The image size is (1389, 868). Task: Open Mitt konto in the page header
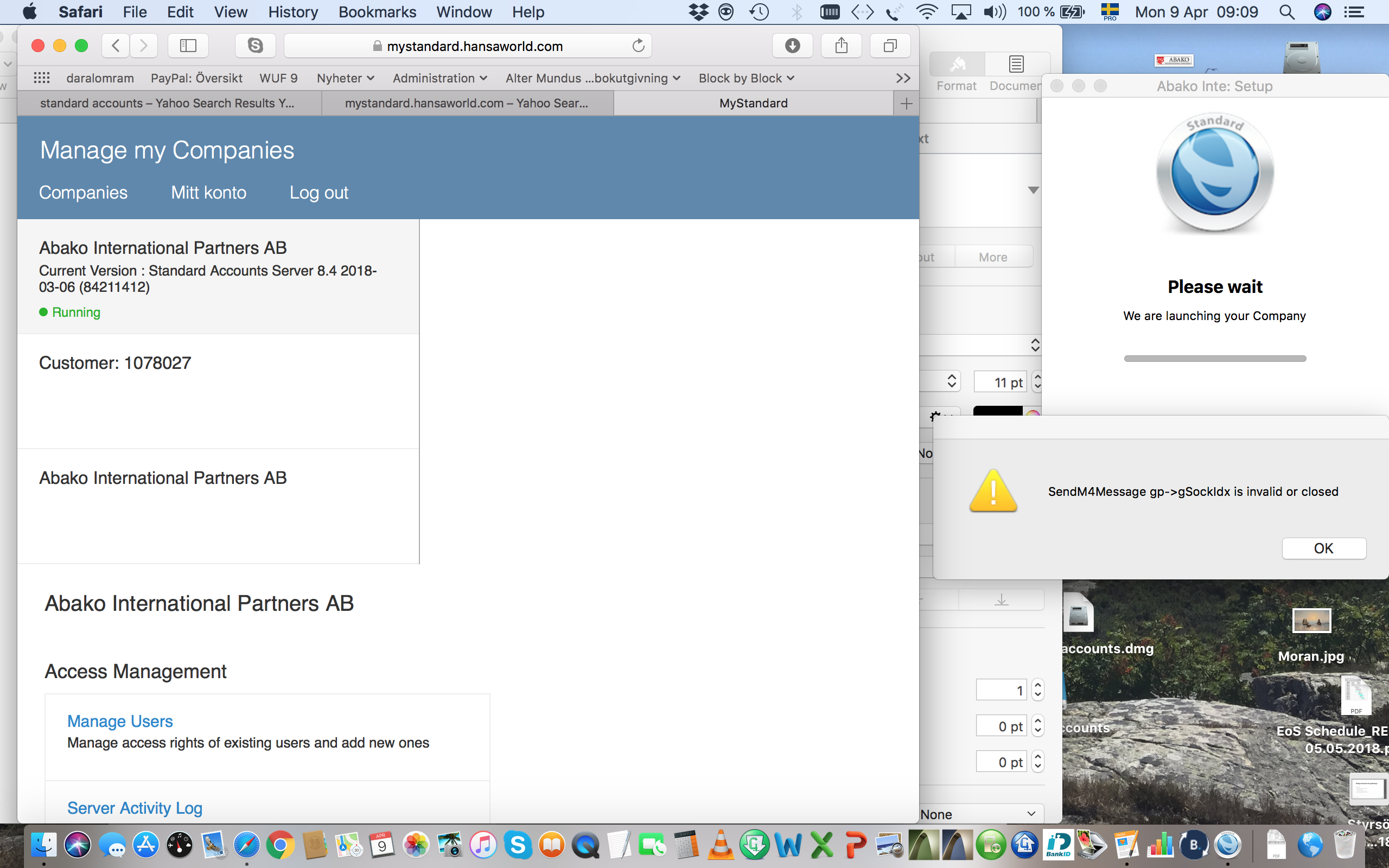tap(208, 192)
